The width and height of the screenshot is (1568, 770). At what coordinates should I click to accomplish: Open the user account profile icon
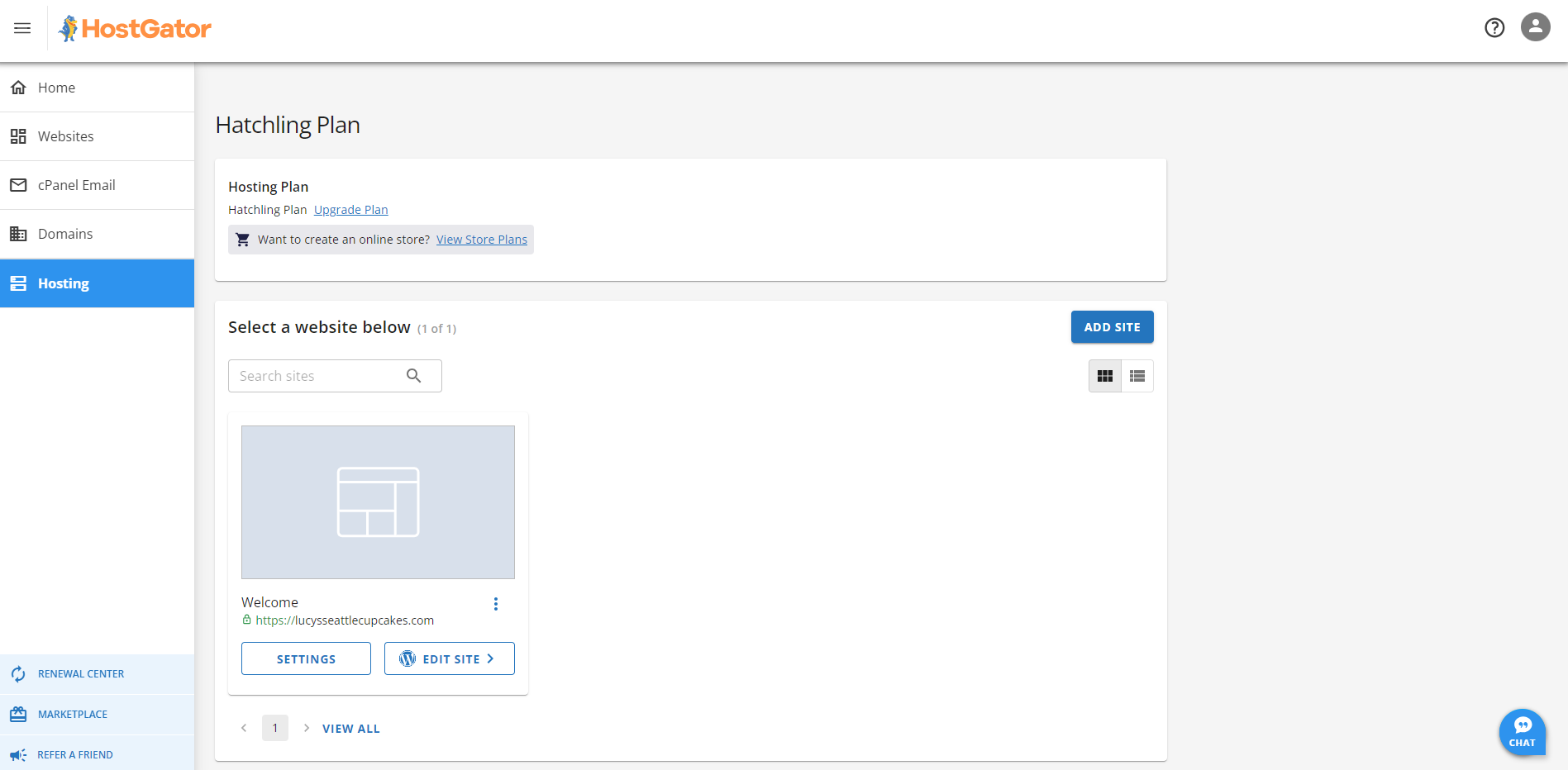coord(1535,27)
